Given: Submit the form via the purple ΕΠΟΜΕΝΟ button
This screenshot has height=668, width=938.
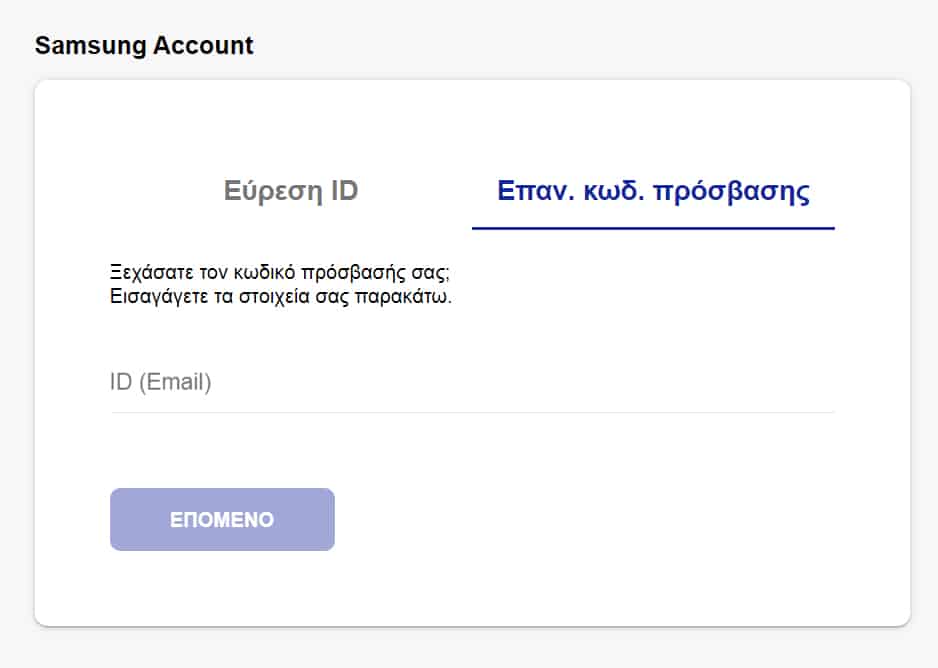Looking at the screenshot, I should (222, 520).
